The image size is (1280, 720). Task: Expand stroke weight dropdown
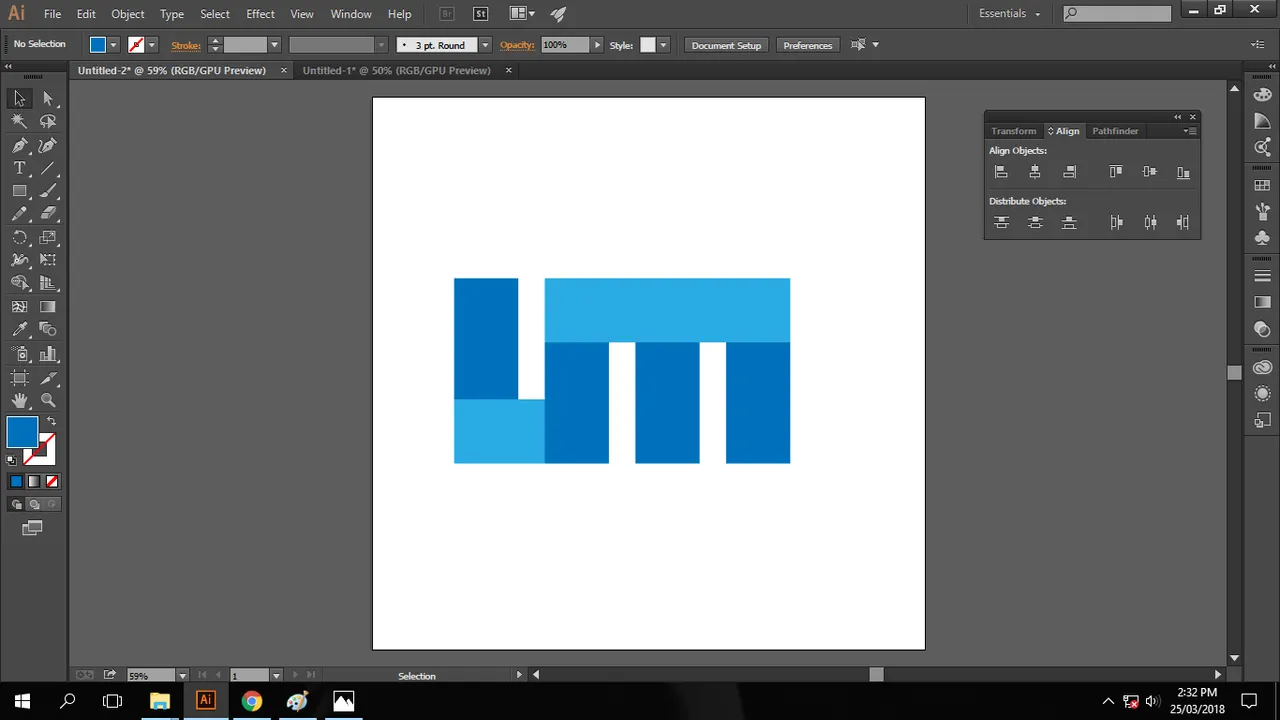(274, 45)
